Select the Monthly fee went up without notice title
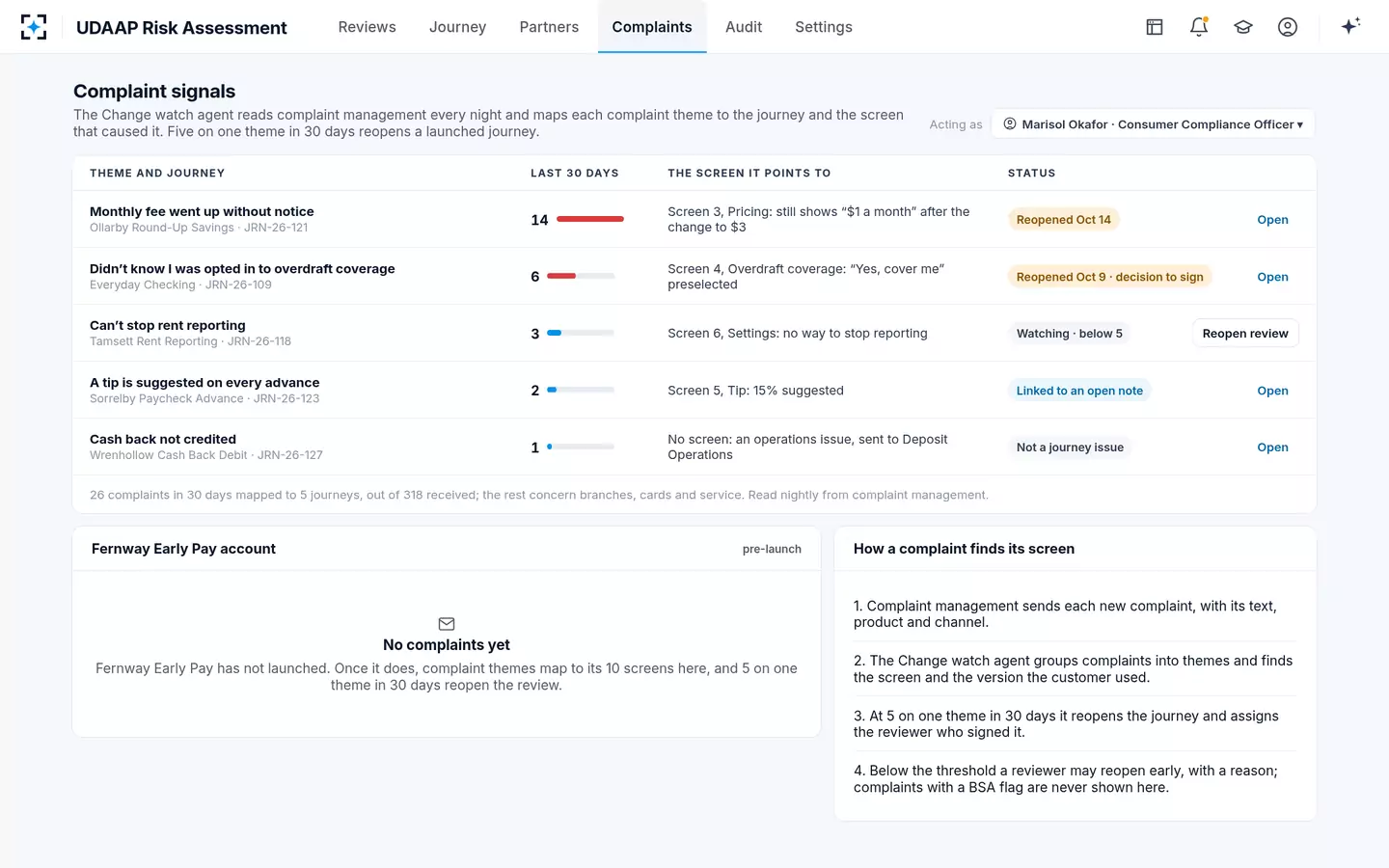Image resolution: width=1389 pixels, height=868 pixels. (202, 211)
